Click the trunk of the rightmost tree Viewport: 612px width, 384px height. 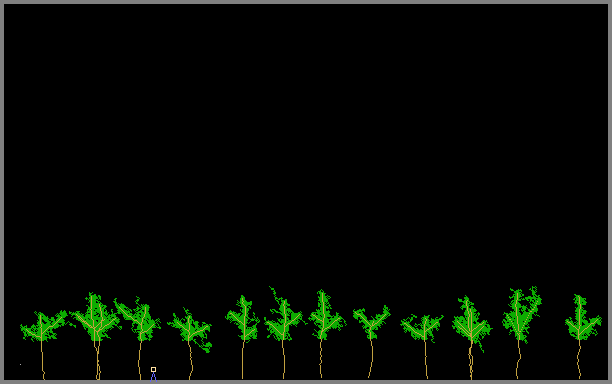point(579,359)
